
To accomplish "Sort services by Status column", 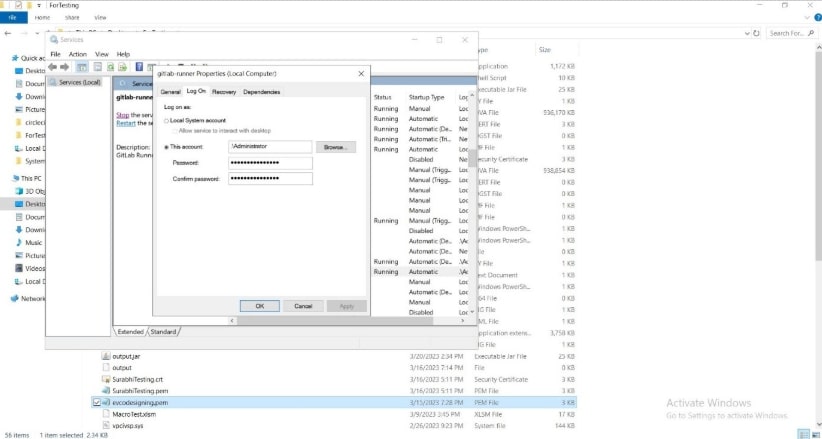I will (383, 98).
